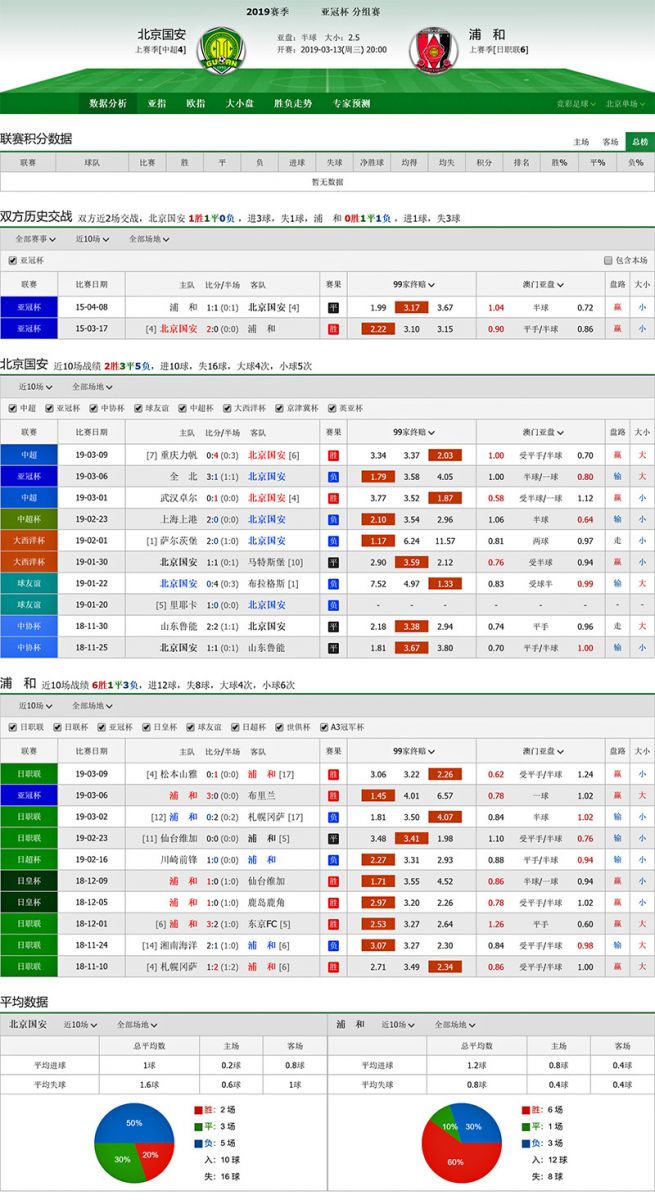Screen dimensions: 655x1200
Task: Click the 大西洋杯 tag of 19-02-01
Action: (x=29, y=540)
